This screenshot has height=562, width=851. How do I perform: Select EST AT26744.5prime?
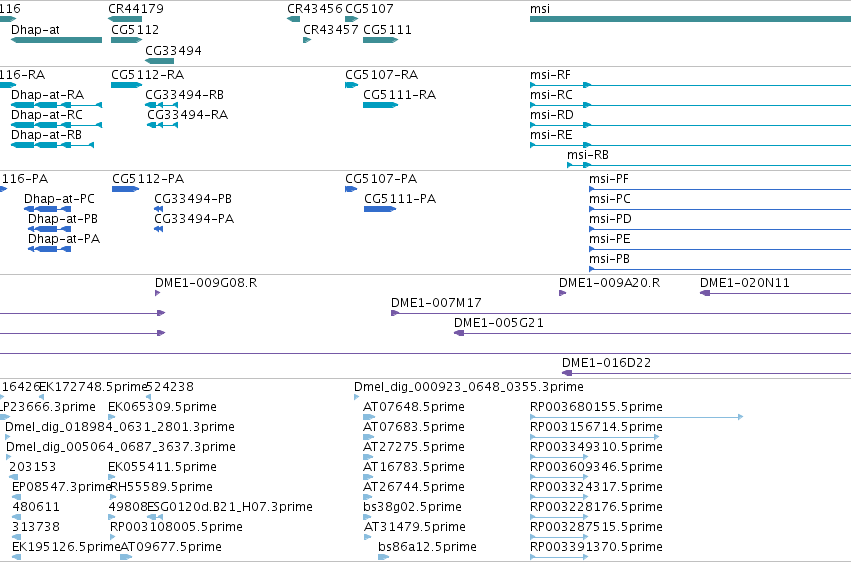pyautogui.click(x=369, y=497)
